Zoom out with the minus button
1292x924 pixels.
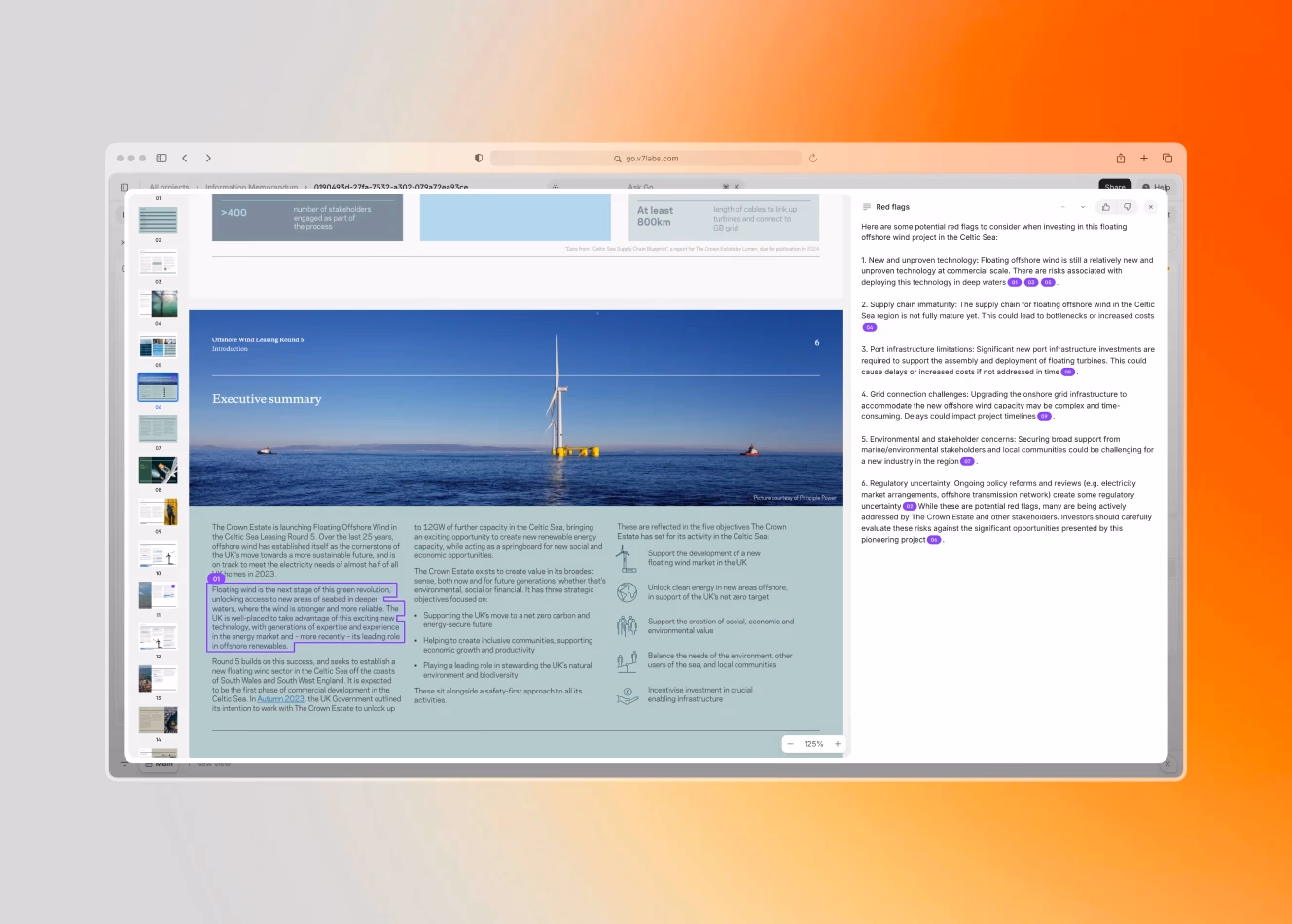tap(791, 744)
